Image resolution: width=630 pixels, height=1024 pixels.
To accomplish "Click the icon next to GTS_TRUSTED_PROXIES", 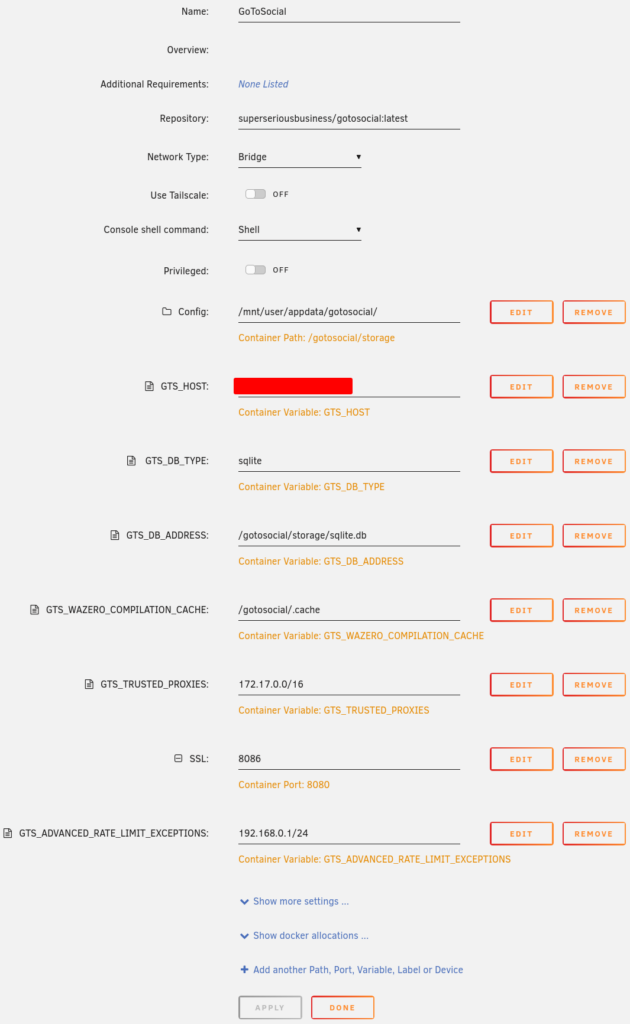I will click(x=90, y=685).
